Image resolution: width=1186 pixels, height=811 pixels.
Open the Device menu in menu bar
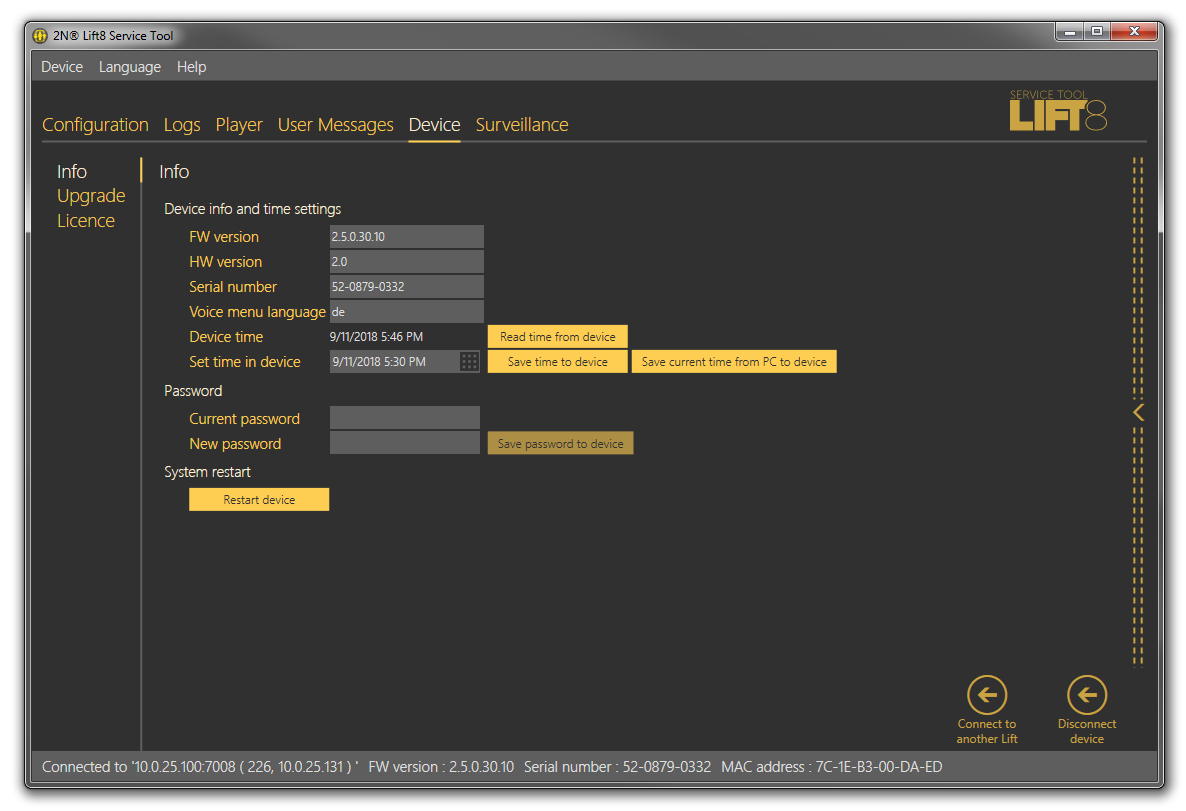(x=62, y=67)
